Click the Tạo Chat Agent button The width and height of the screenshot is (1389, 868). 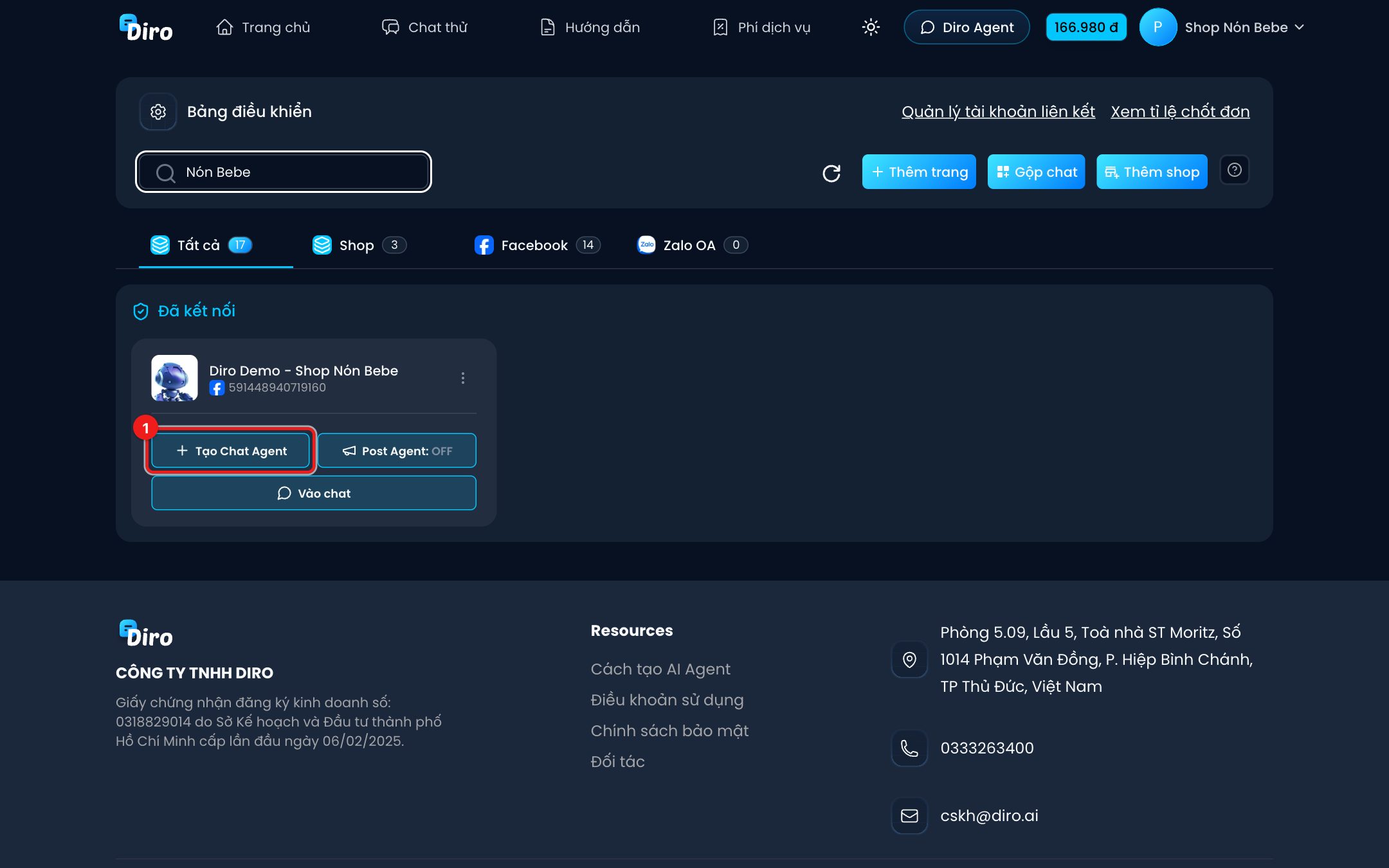231,451
